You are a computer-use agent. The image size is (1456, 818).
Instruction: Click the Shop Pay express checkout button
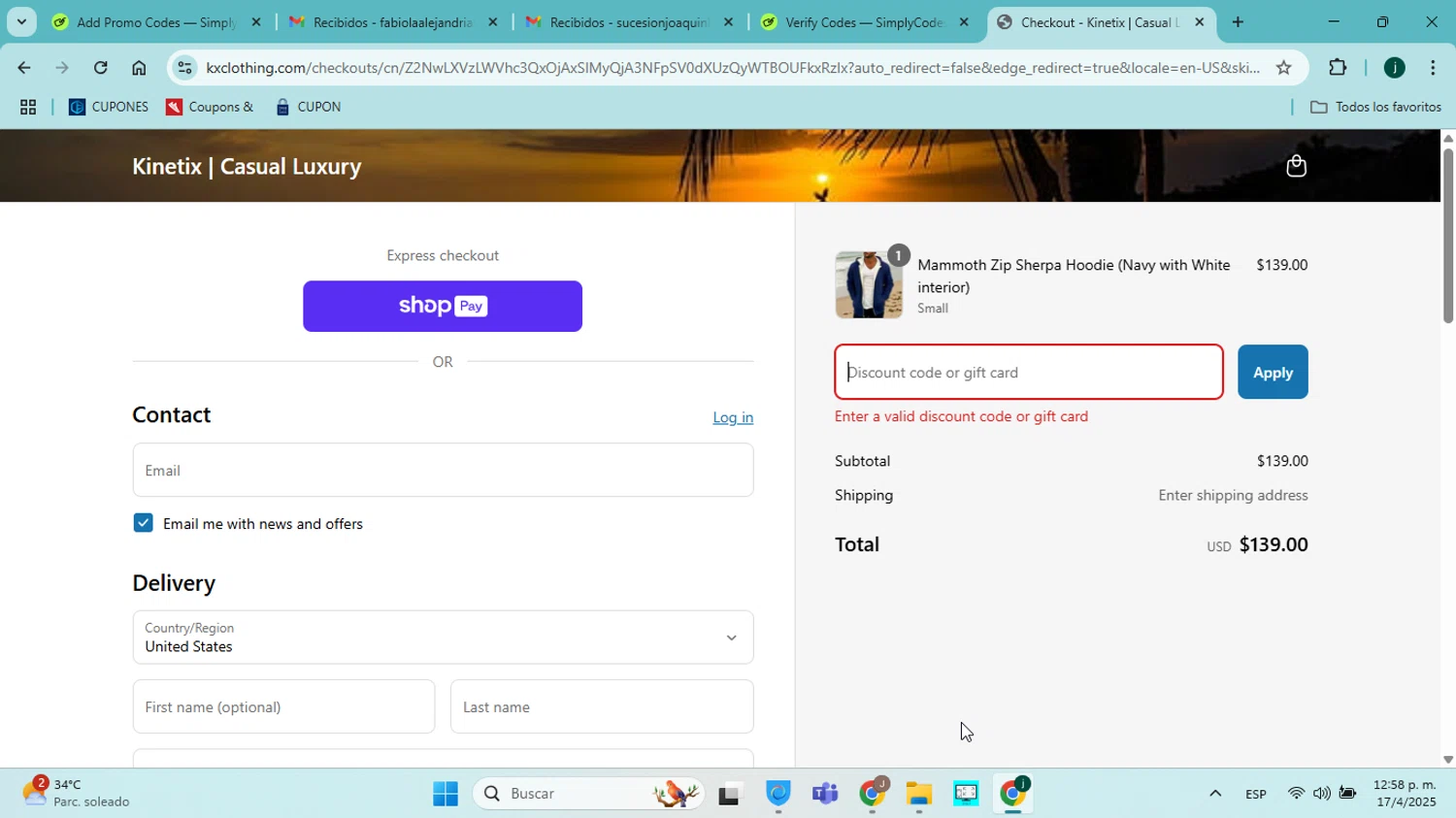pos(443,307)
